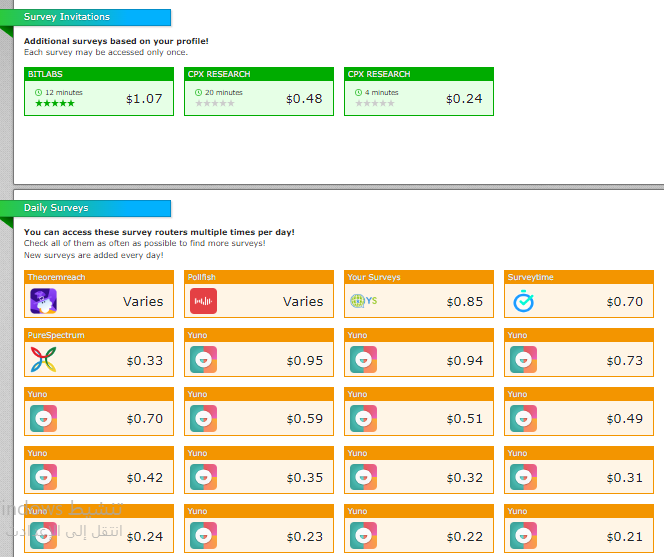Click the $0.33 PureSpectrum payout
664x557 pixels.
coord(145,360)
